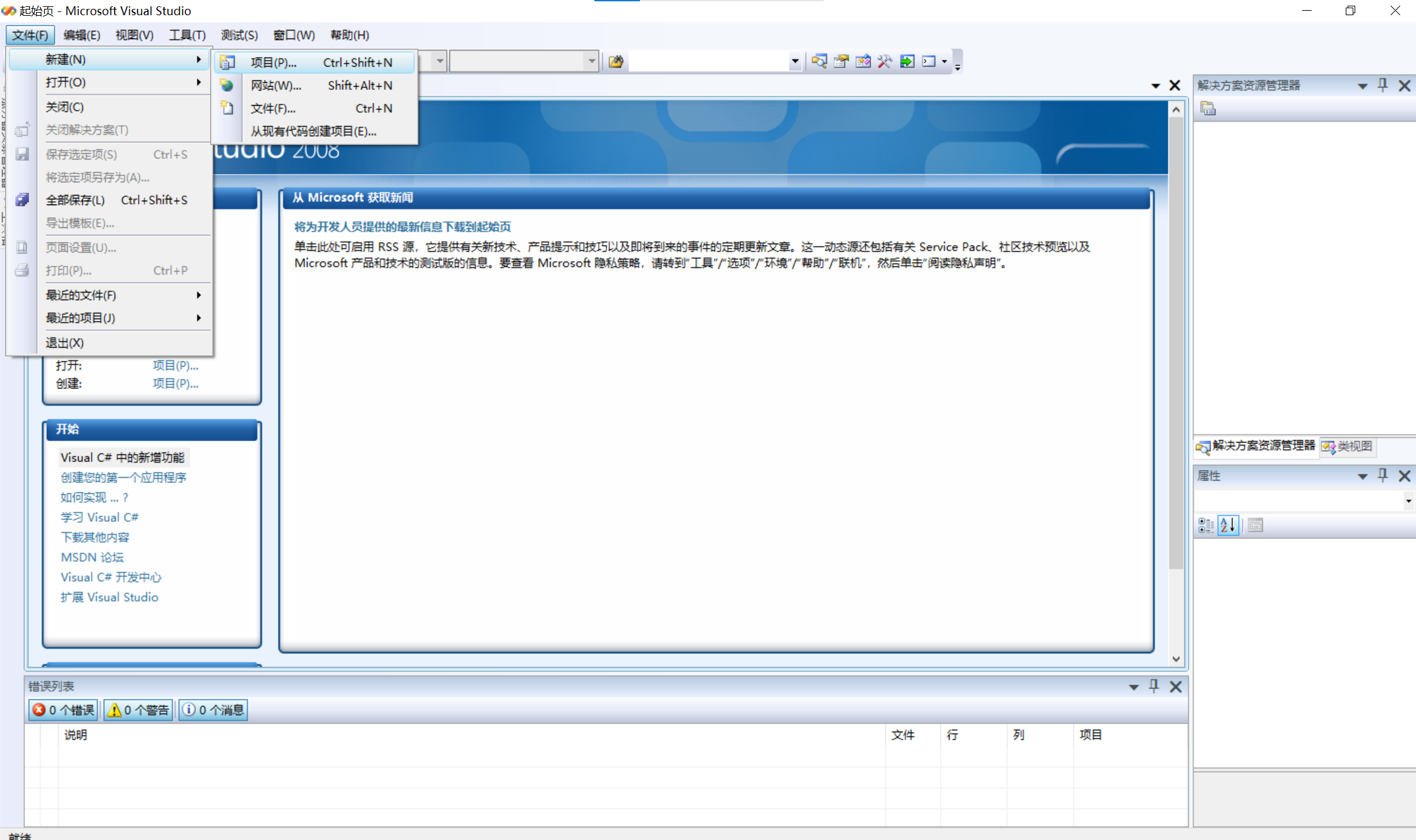Click the down arrow of the Start Page scrollbar
This screenshot has height=840, width=1416.
1175,658
